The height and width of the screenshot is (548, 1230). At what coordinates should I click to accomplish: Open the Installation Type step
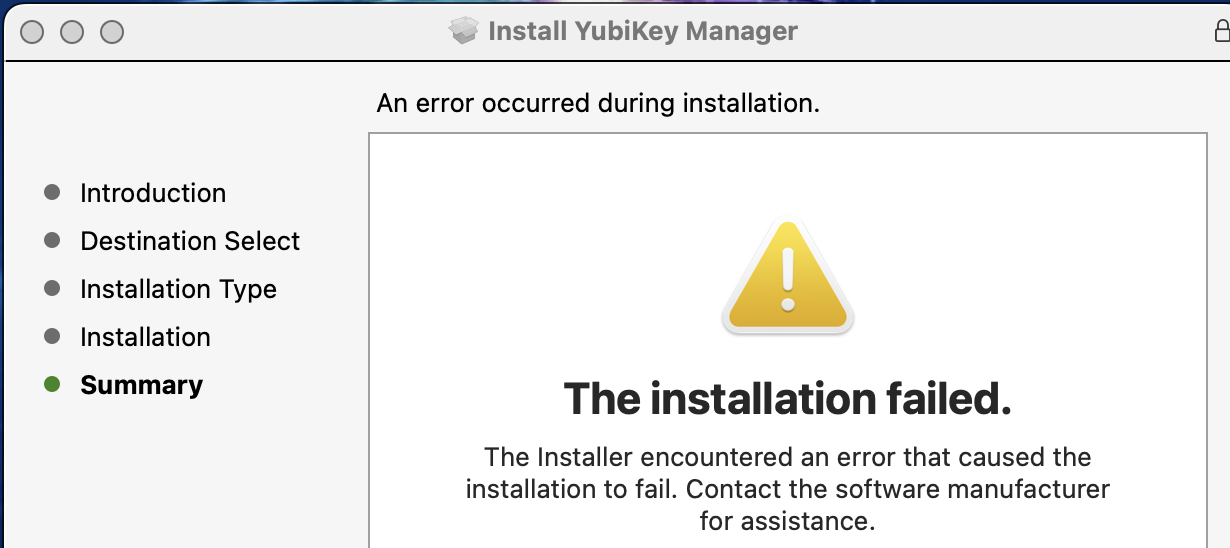pyautogui.click(x=178, y=289)
